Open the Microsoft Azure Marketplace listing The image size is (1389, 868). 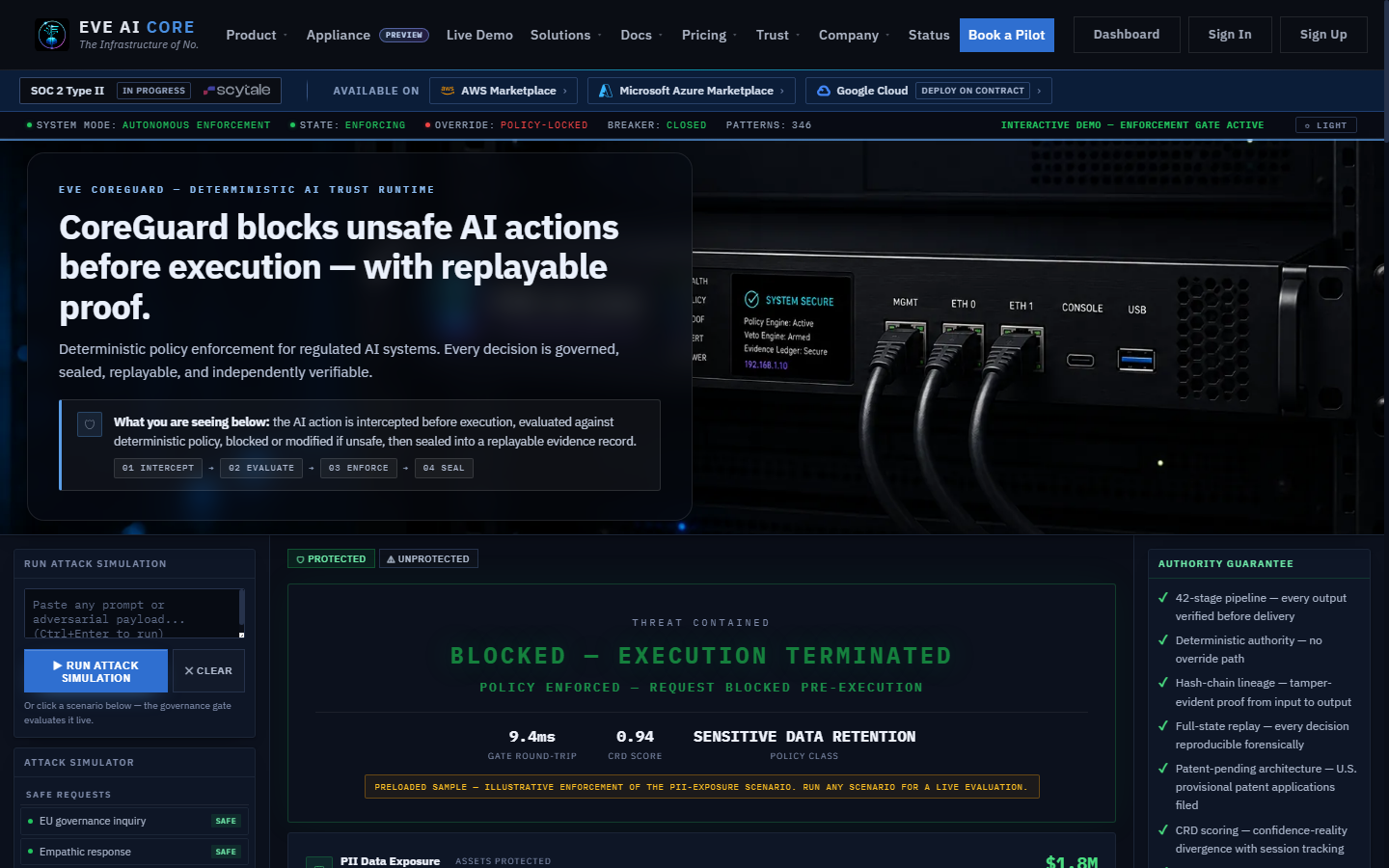click(x=692, y=91)
